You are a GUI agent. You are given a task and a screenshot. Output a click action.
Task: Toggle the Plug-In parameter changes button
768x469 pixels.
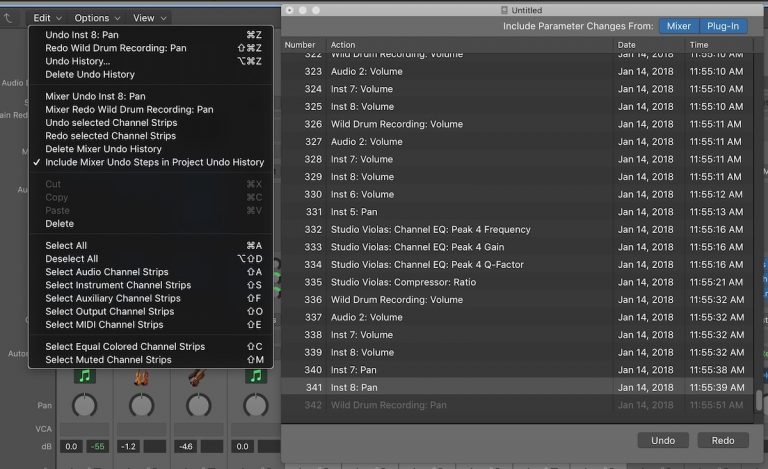722,26
